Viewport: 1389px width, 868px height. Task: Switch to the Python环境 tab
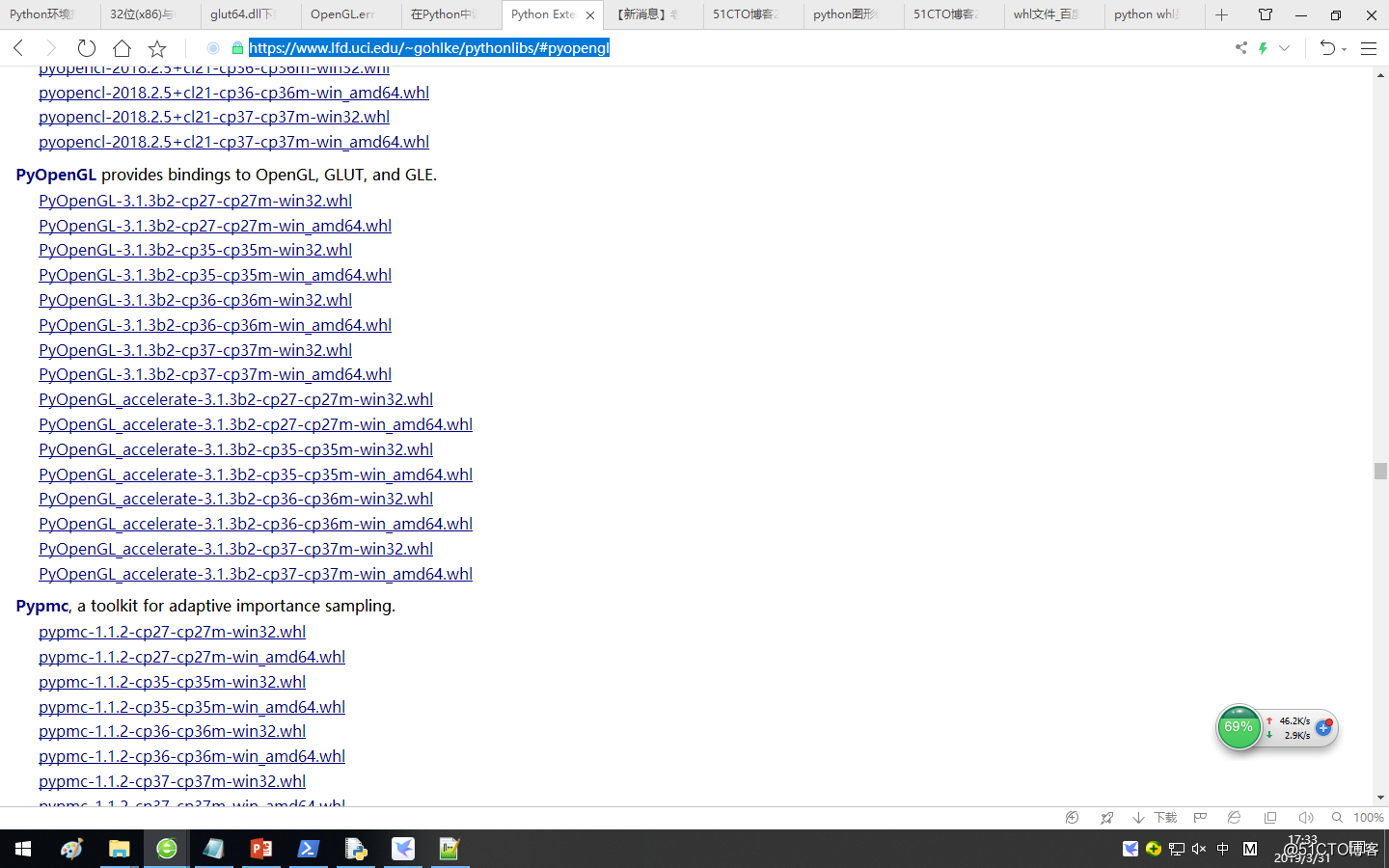coord(50,14)
